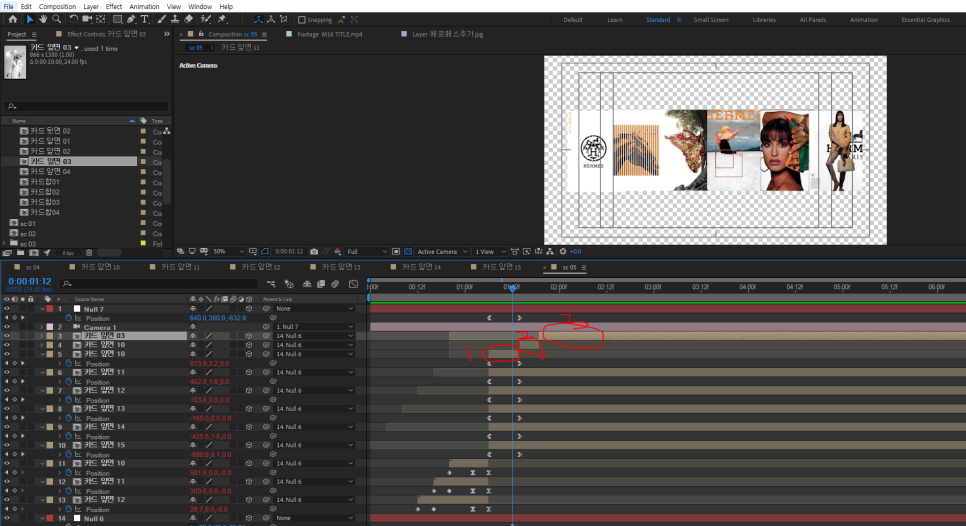Viewport: 966px width, 526px height.
Task: Toggle the Transparency Grid button in viewer
Action: (408, 251)
